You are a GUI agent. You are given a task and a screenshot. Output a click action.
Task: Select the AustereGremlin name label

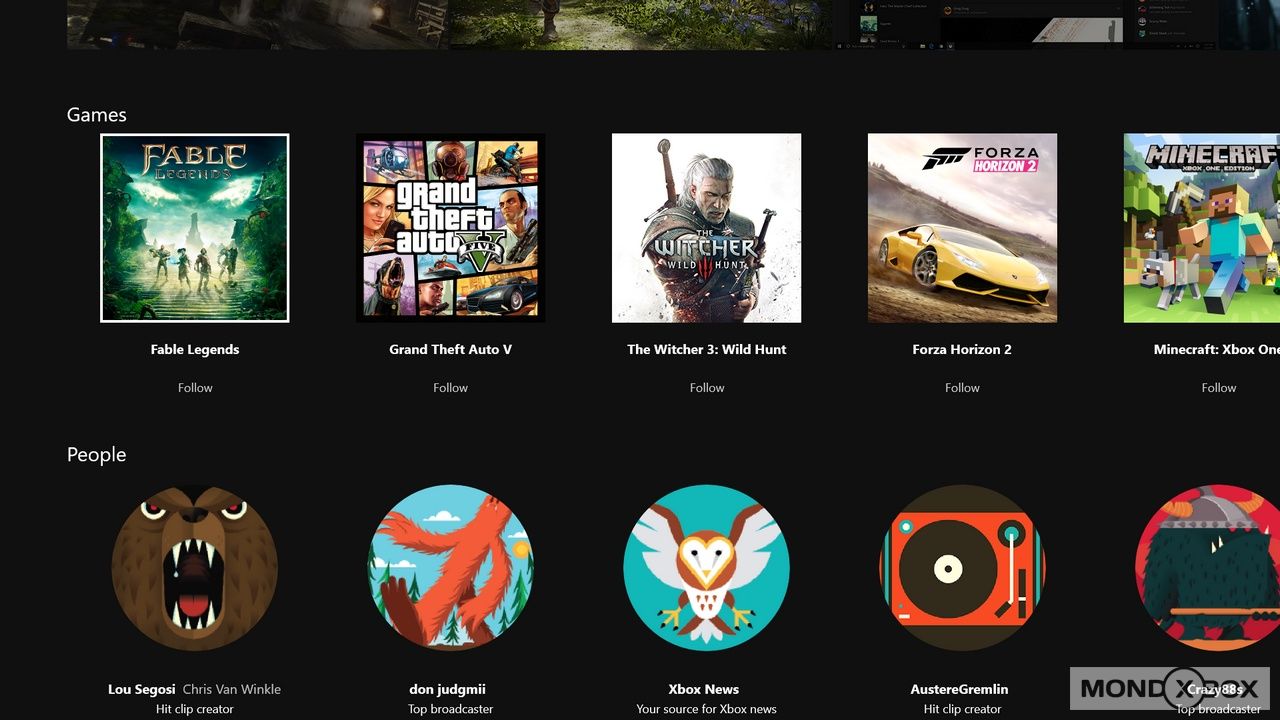959,689
